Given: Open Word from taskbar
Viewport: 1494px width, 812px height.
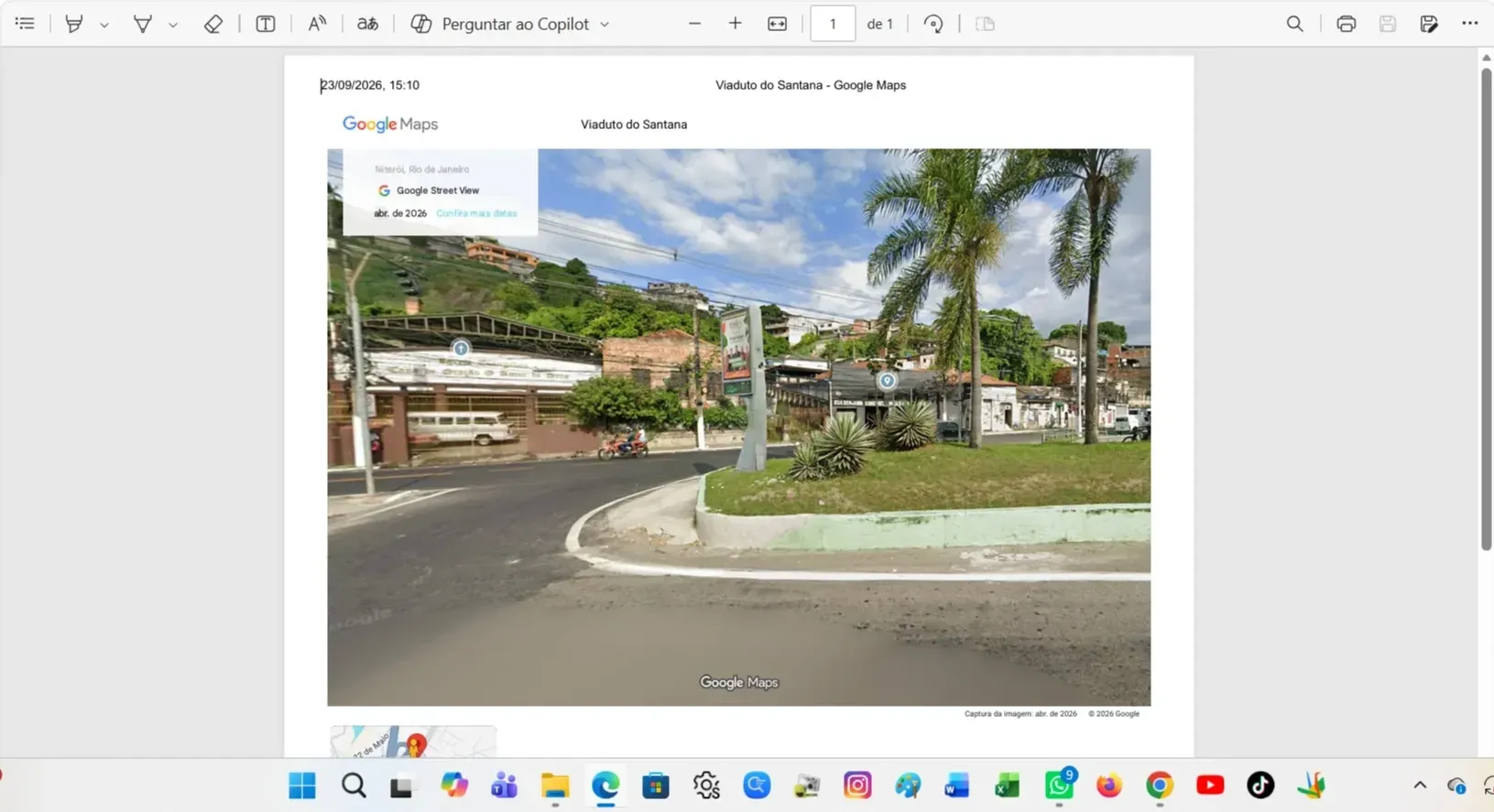Looking at the screenshot, I should [957, 785].
